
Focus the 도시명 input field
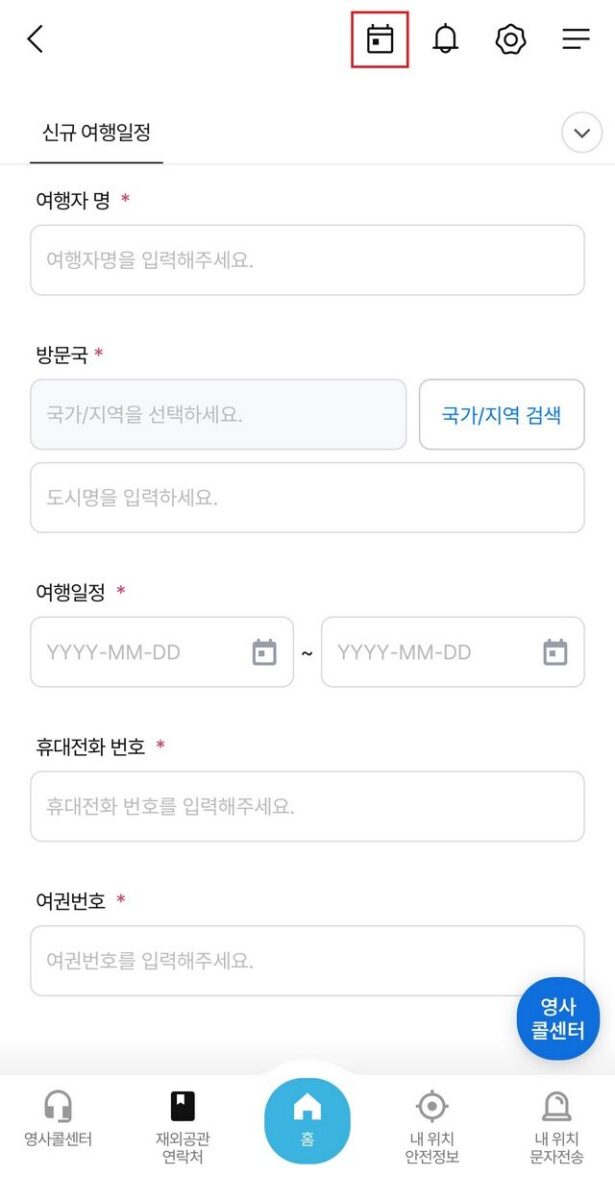click(x=307, y=497)
